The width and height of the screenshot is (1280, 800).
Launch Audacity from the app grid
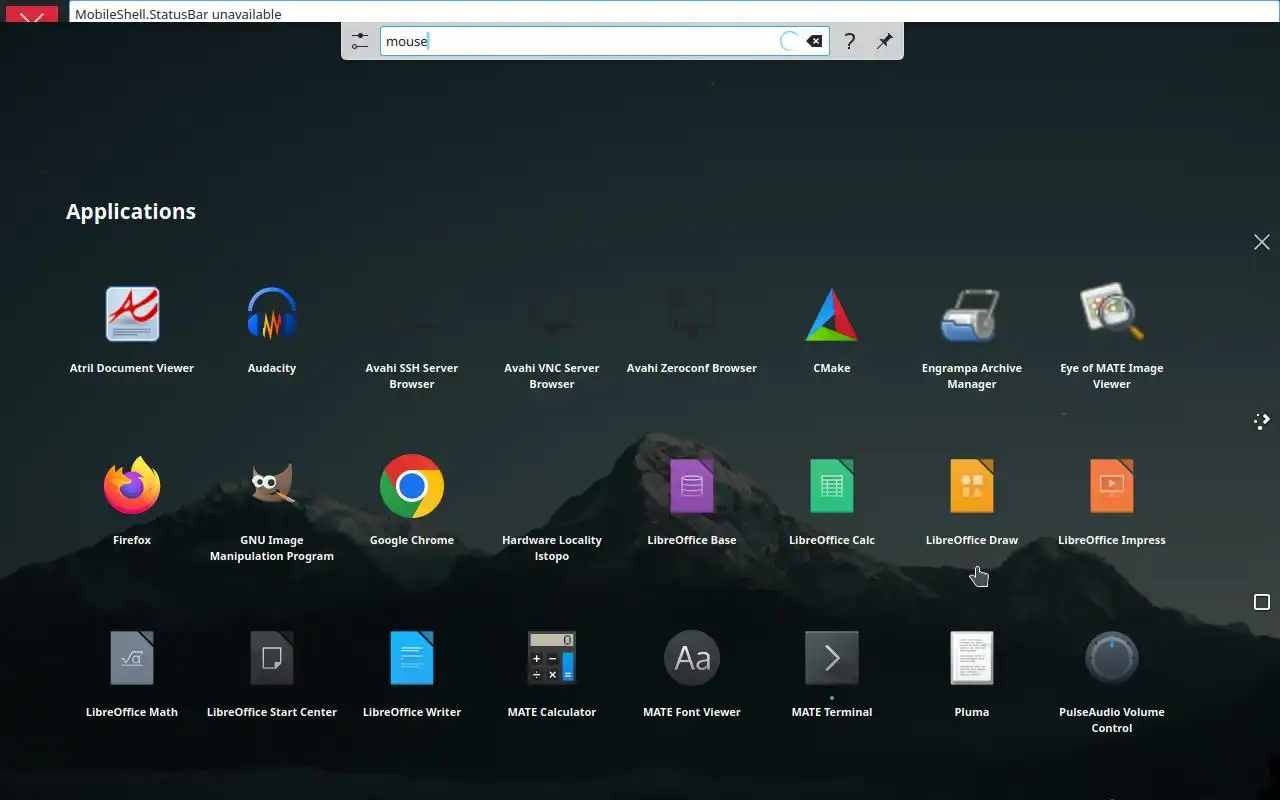point(272,330)
